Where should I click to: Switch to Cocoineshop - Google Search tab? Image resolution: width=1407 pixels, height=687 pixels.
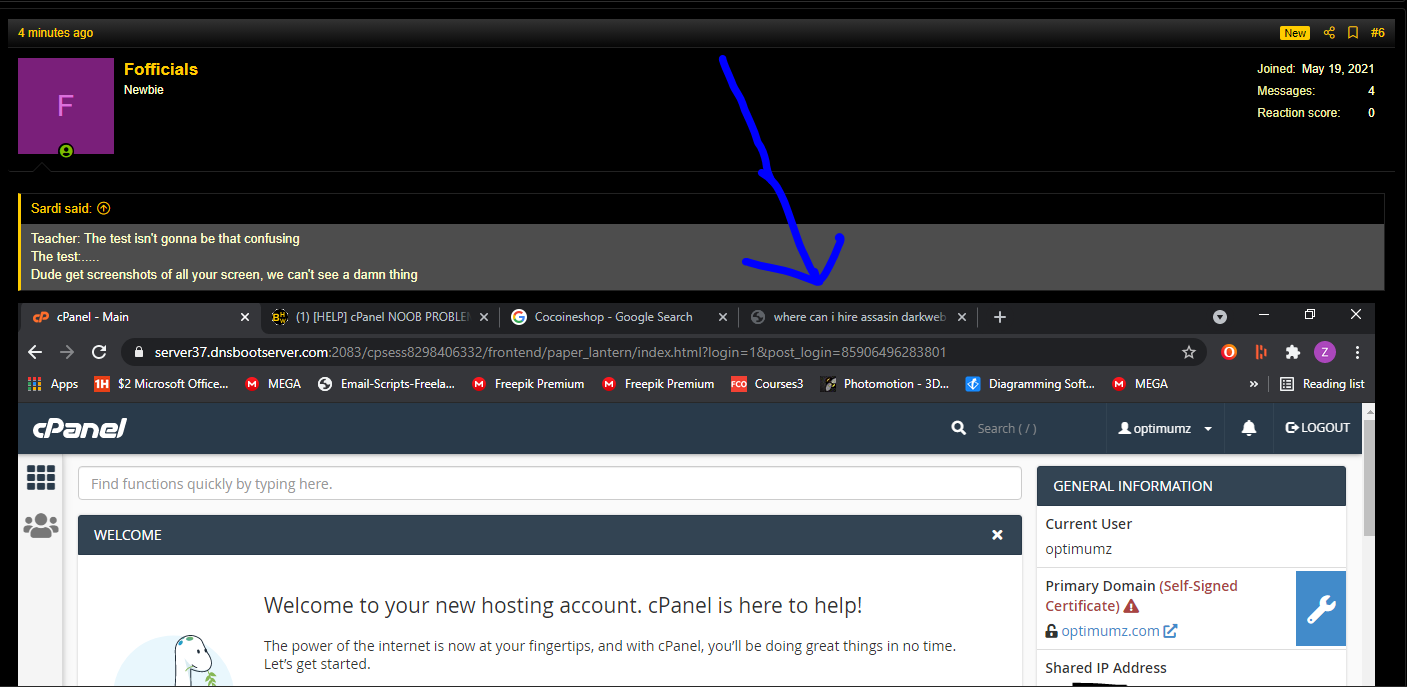point(618,317)
